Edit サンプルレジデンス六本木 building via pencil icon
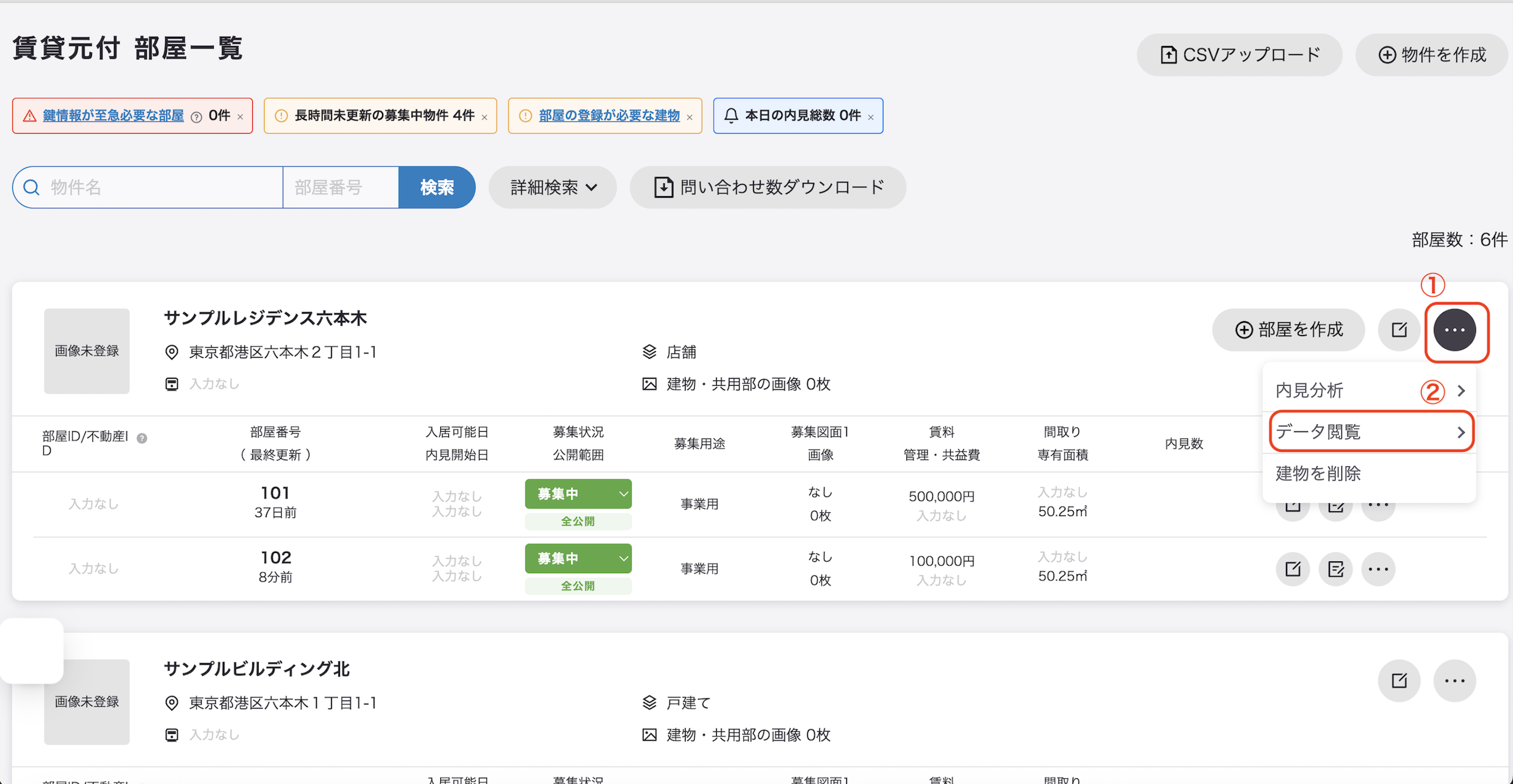 [x=1399, y=330]
